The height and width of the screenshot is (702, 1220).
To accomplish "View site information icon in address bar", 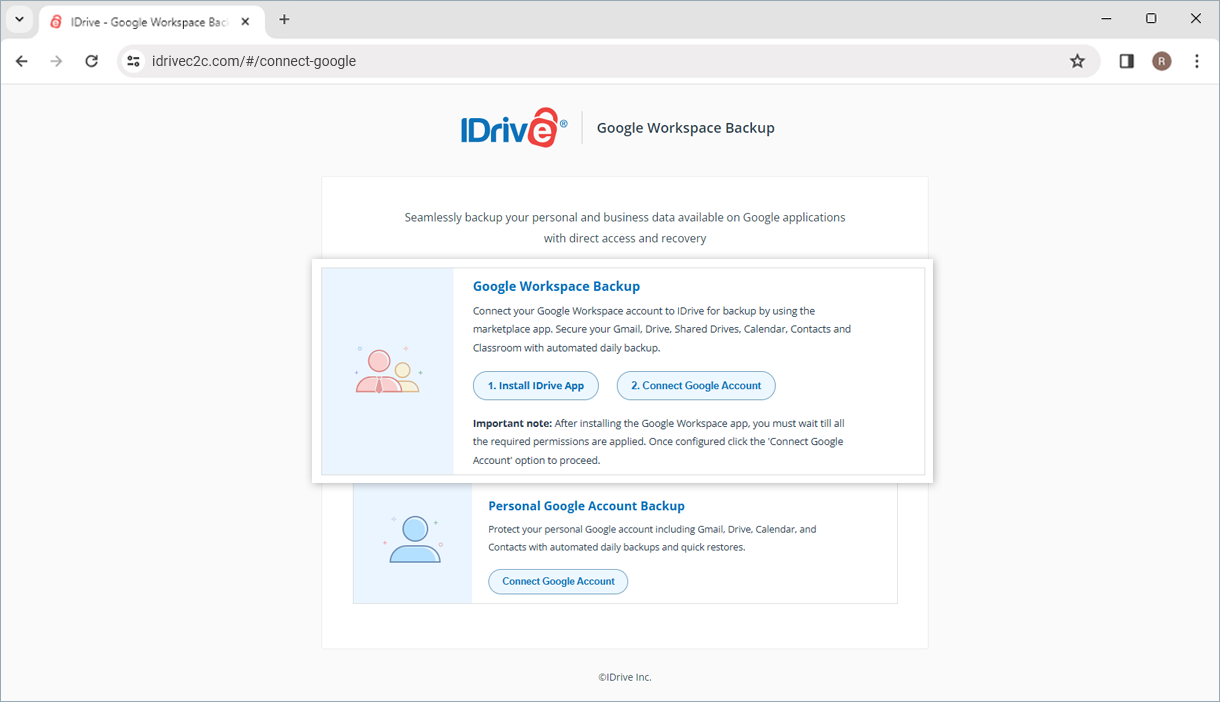I will (133, 61).
